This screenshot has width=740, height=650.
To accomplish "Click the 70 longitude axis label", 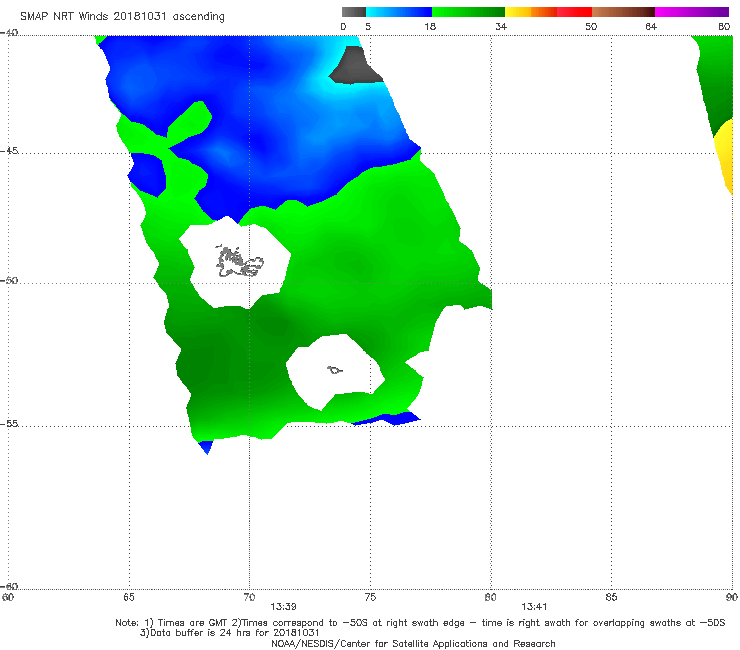I will click(249, 597).
